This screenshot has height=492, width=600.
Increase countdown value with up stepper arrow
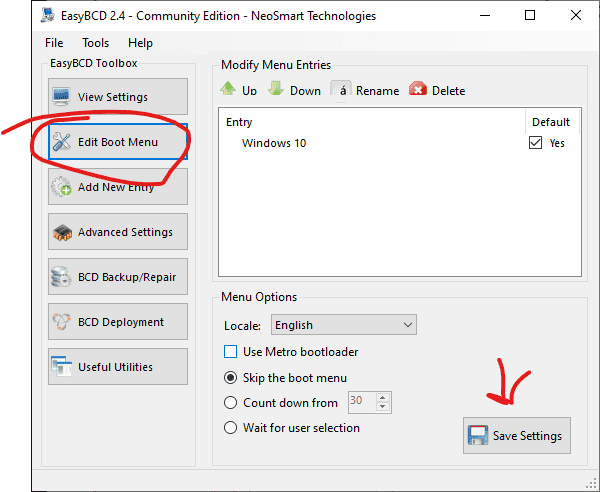[383, 398]
